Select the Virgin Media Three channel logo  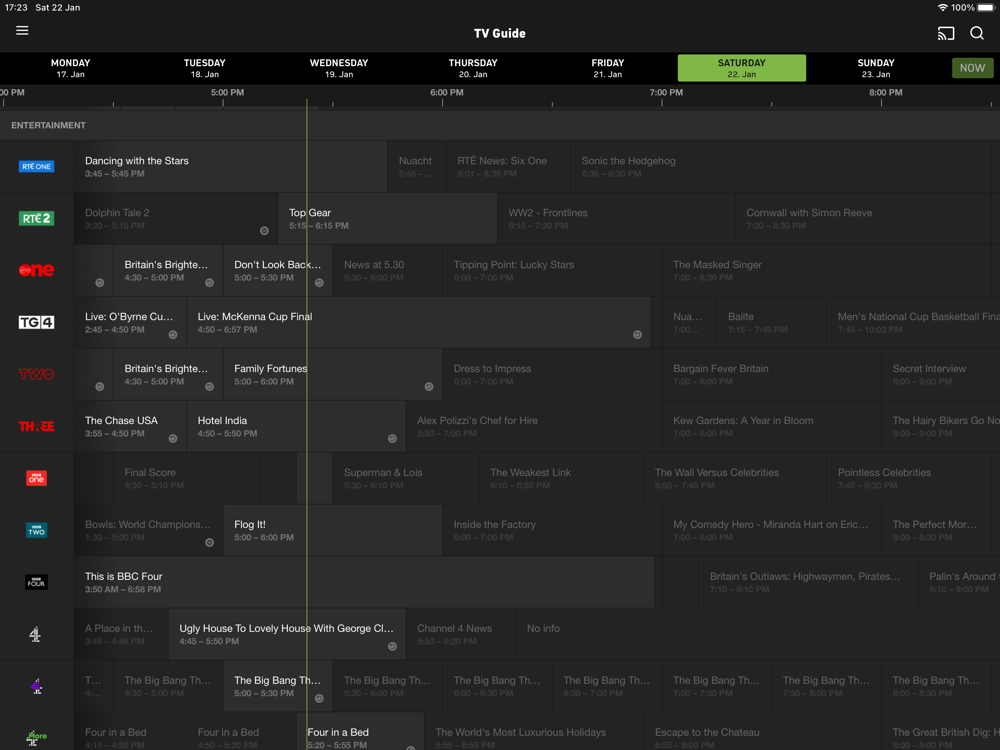coord(36,426)
